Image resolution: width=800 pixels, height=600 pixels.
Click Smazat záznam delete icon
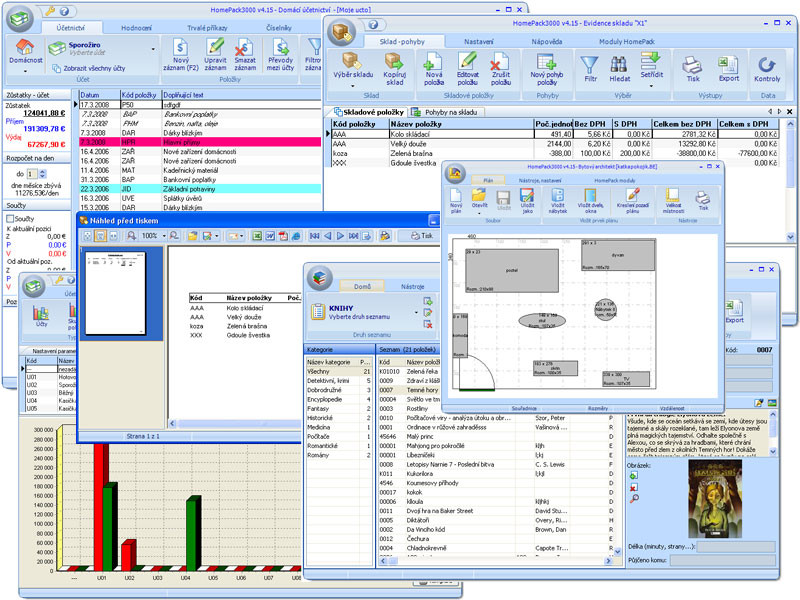244,48
